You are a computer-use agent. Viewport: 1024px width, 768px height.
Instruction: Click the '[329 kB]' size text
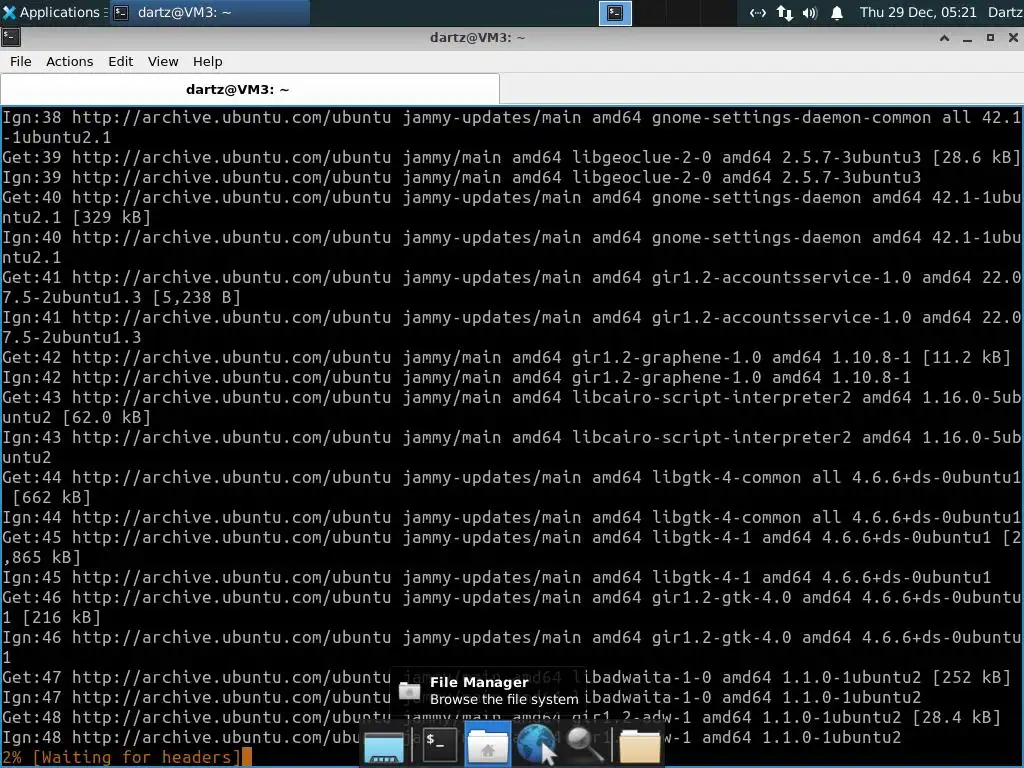pos(112,217)
